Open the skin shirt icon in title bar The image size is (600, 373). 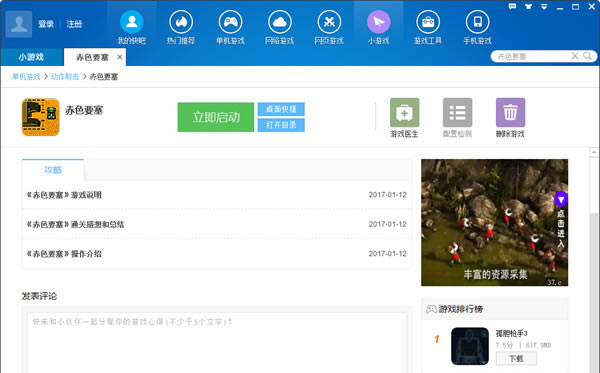528,6
